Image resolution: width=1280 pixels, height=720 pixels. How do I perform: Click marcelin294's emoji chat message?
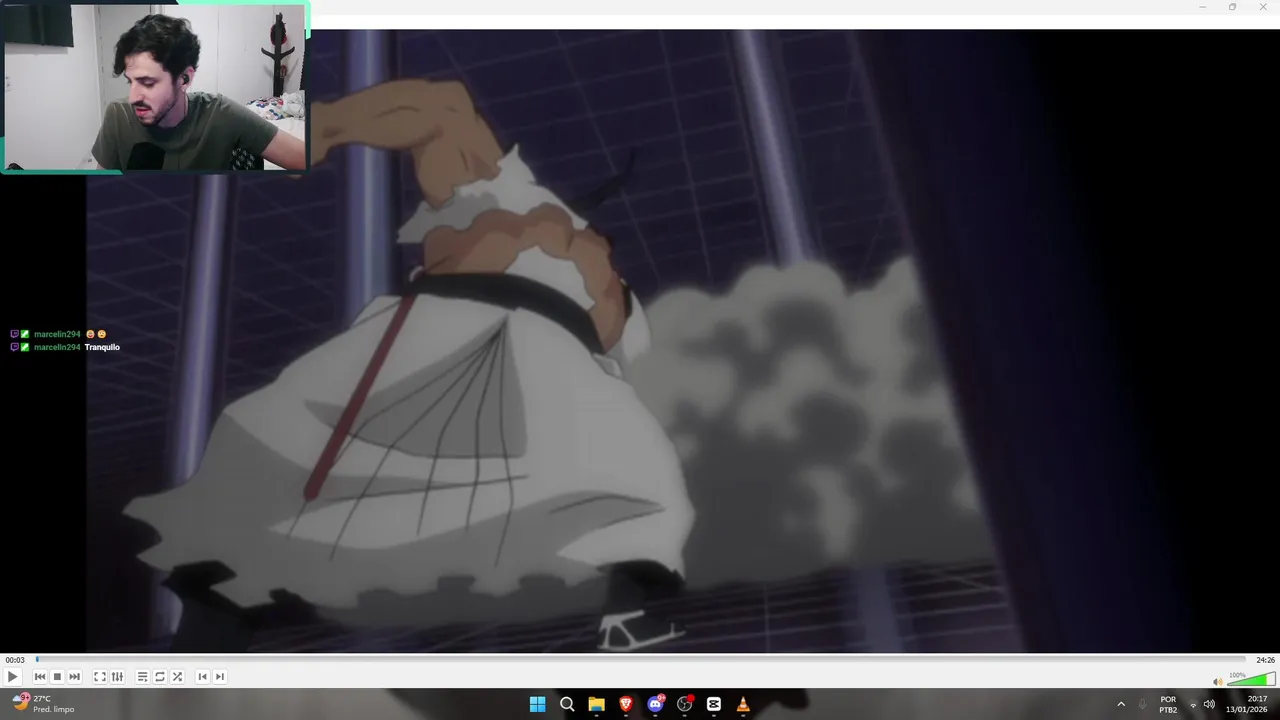point(58,334)
